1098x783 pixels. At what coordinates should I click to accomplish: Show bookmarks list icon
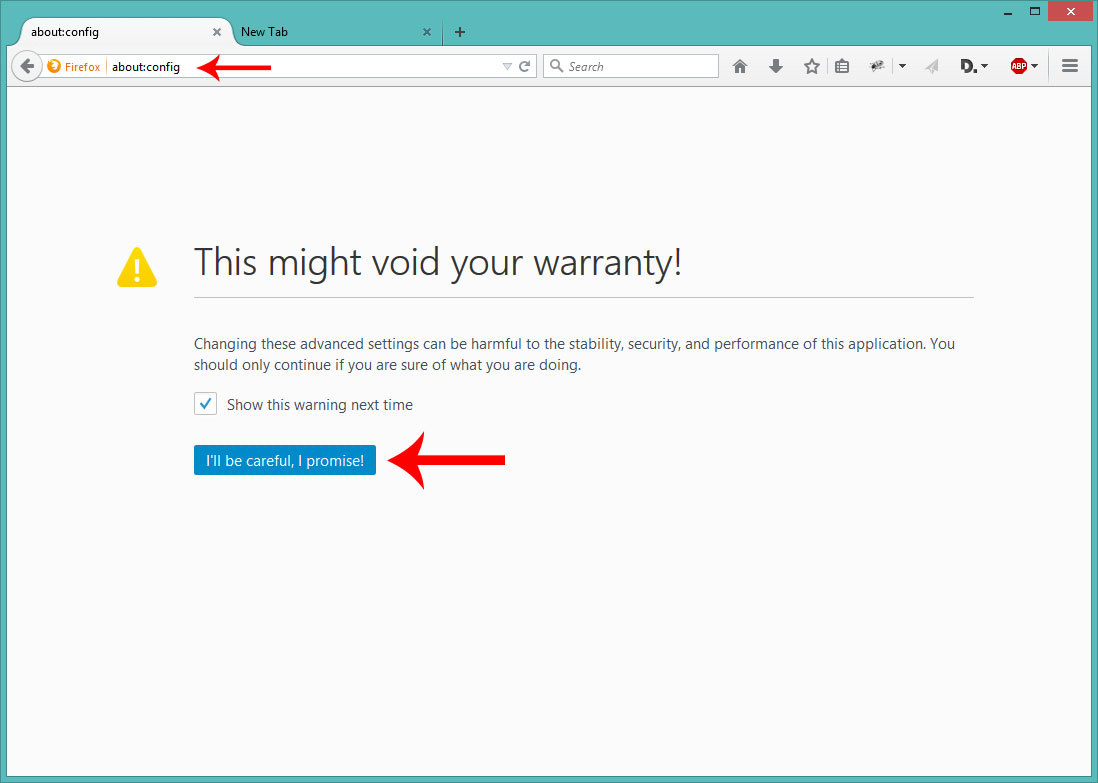click(x=842, y=67)
